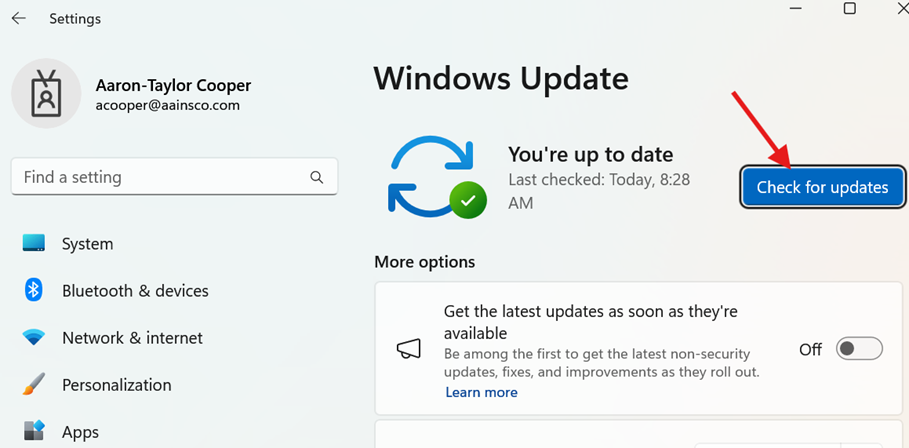Click the megaphone icon in updates card
Screen dimensions: 909x448
(x=408, y=348)
